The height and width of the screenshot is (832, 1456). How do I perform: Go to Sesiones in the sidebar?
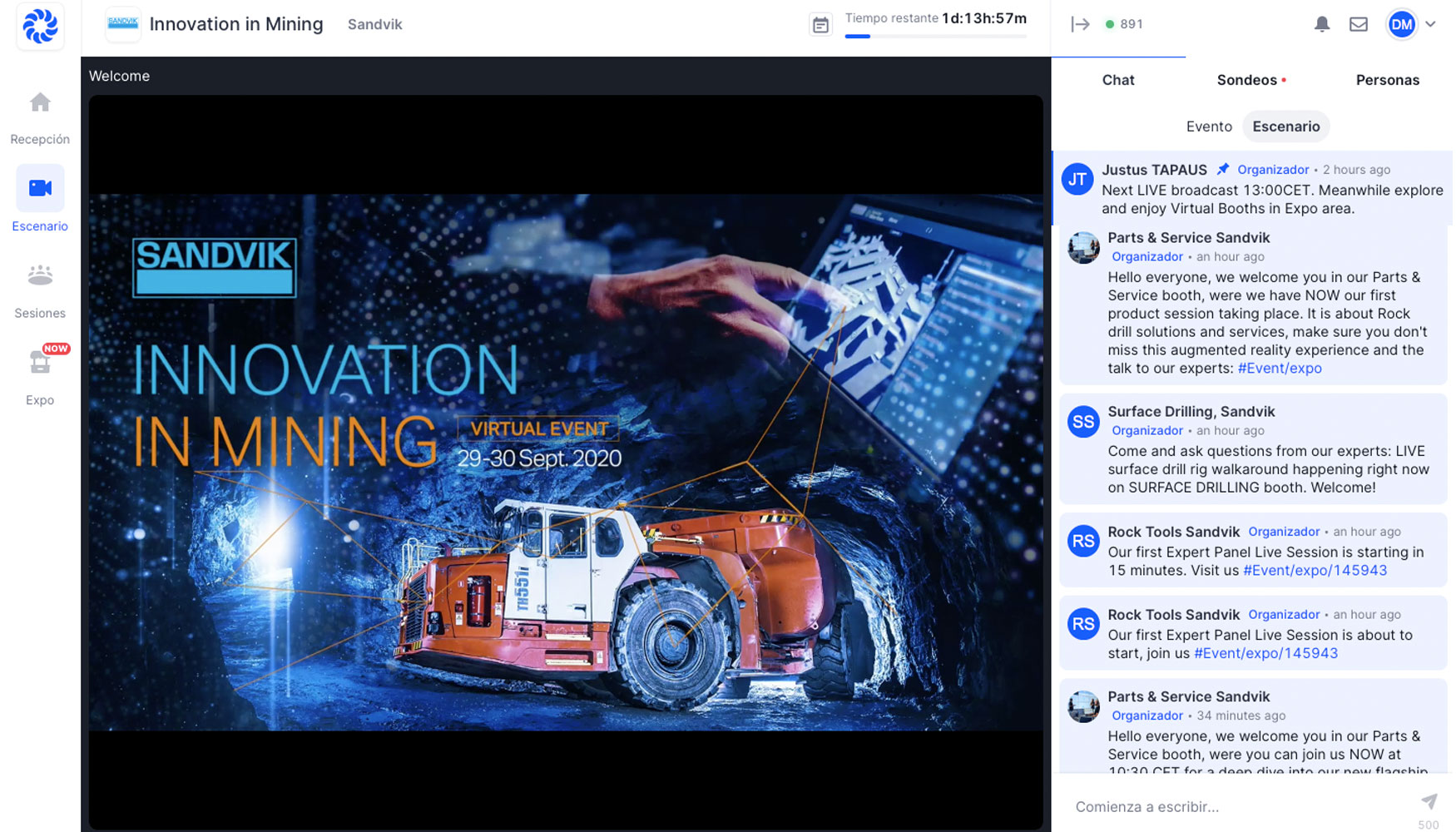point(40,291)
